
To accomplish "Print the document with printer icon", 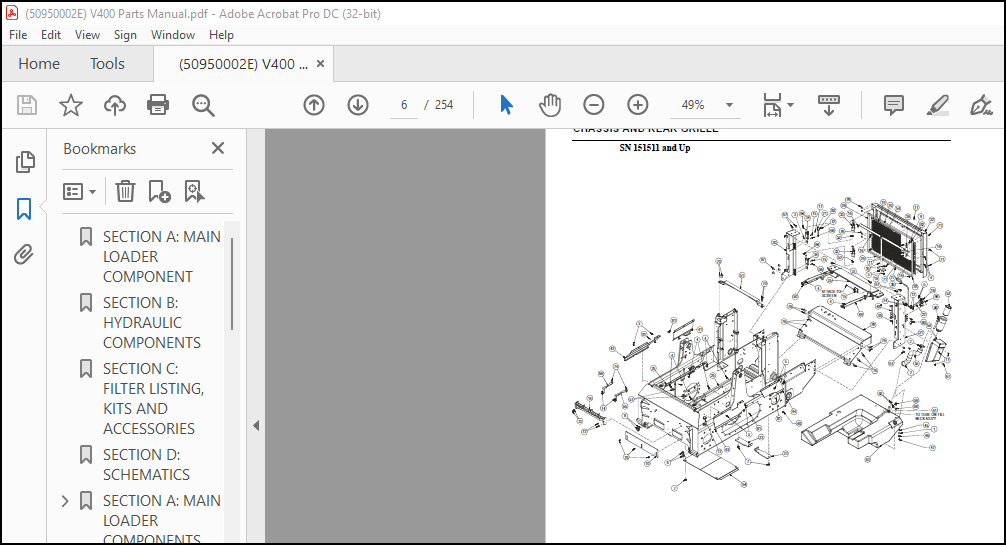I will 158,105.
